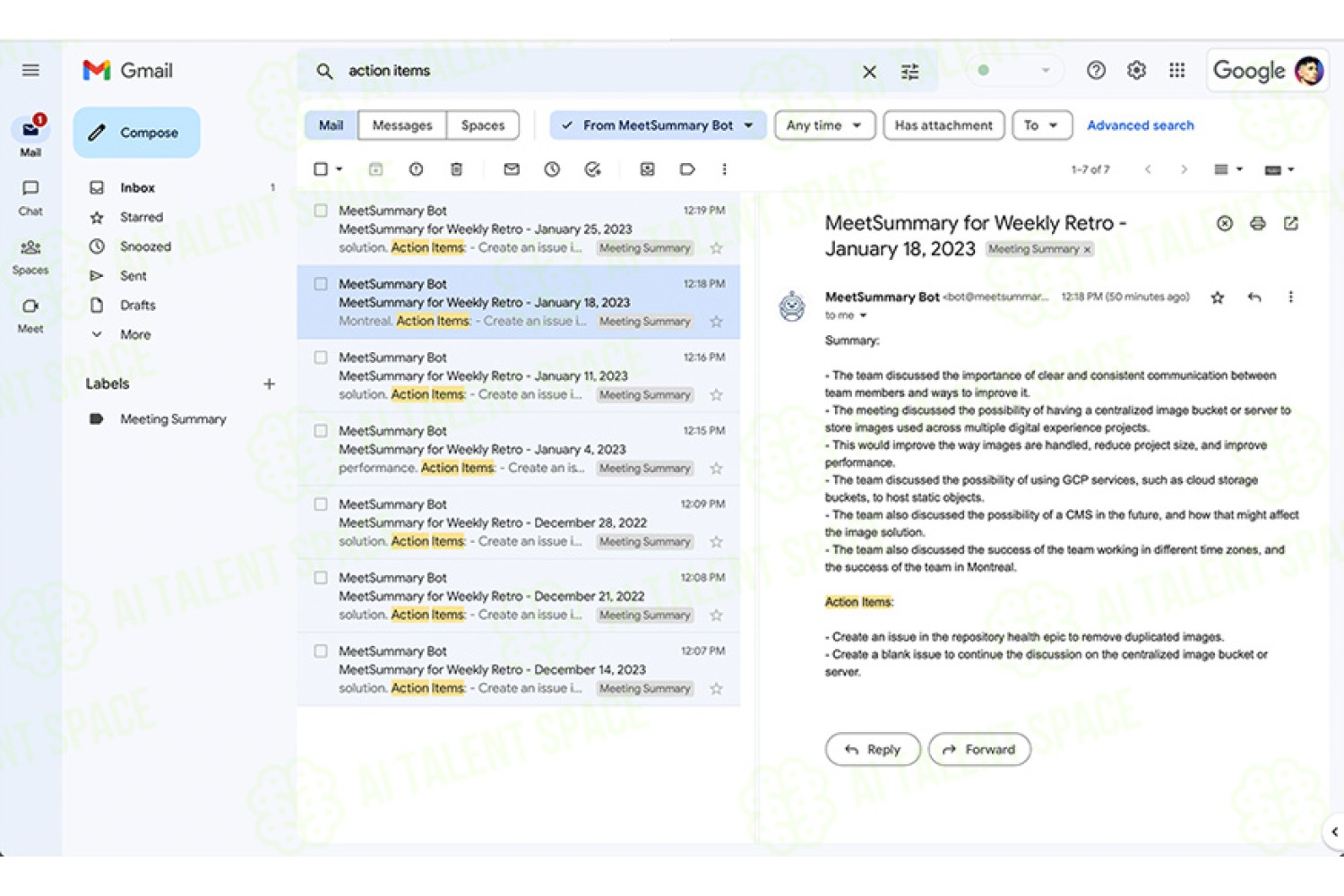This screenshot has height=896, width=1344.
Task: Click the Labels tag toolbar icon
Action: 687,169
